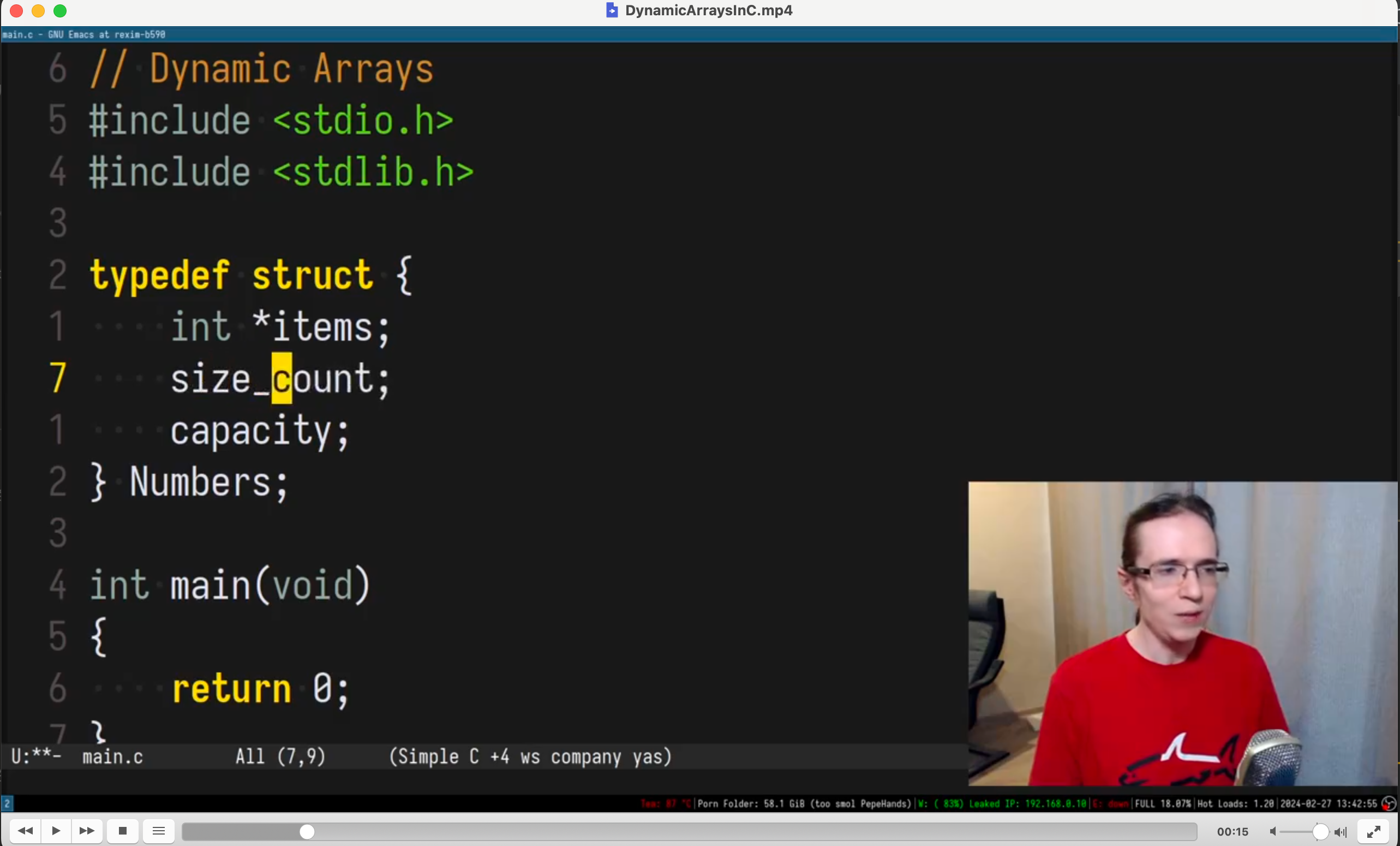Click the webcam overlay thumbnail
This screenshot has width=1400, height=846.
coord(1182,633)
